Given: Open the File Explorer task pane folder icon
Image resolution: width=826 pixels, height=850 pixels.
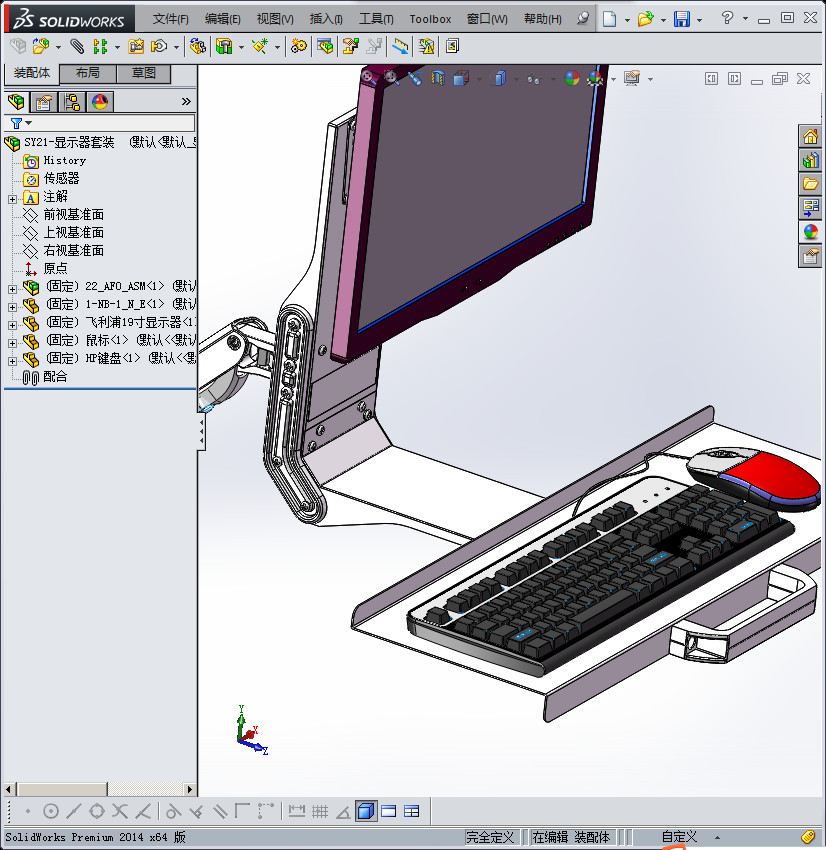Looking at the screenshot, I should (x=810, y=184).
